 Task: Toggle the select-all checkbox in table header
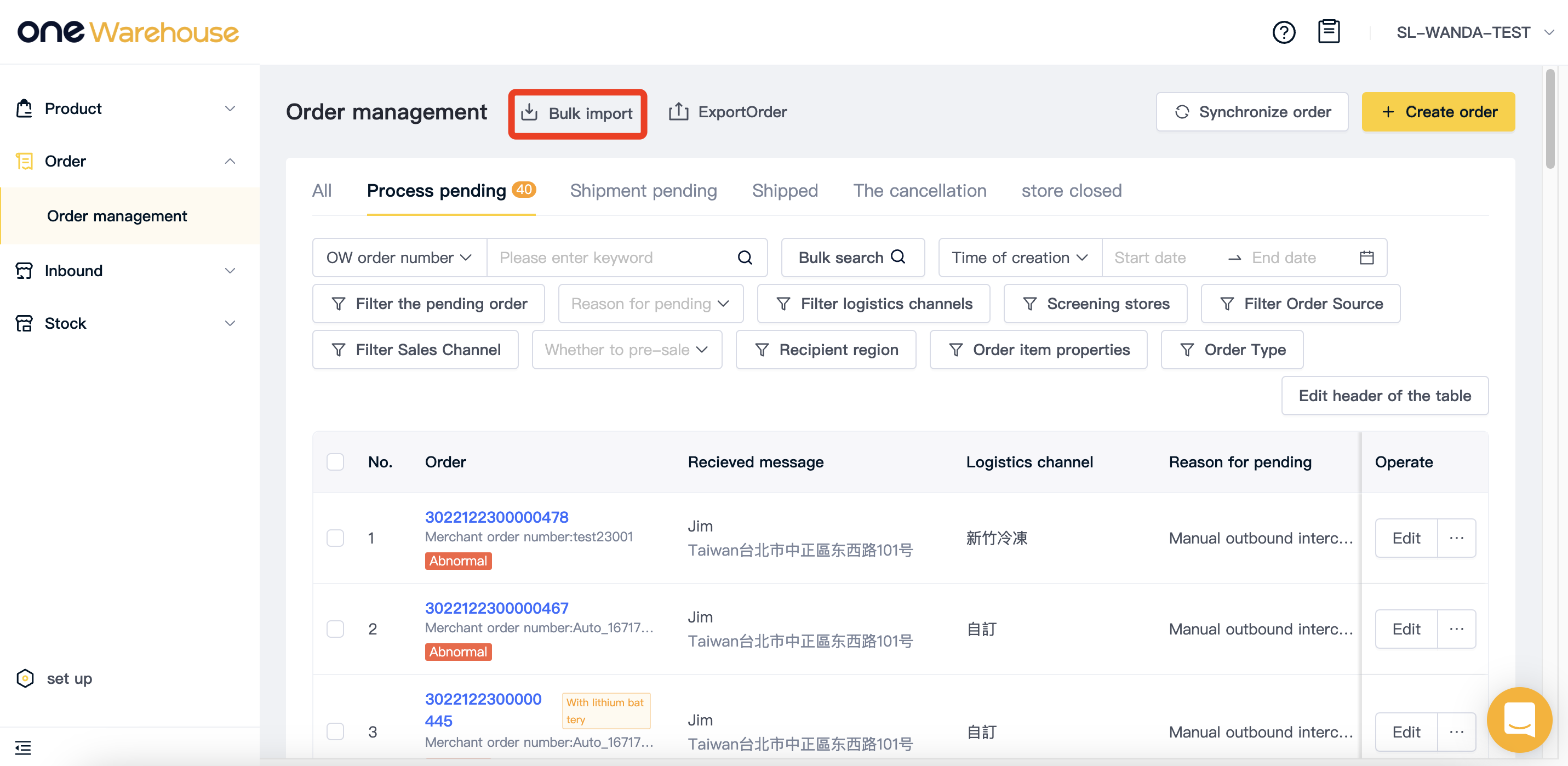335,462
